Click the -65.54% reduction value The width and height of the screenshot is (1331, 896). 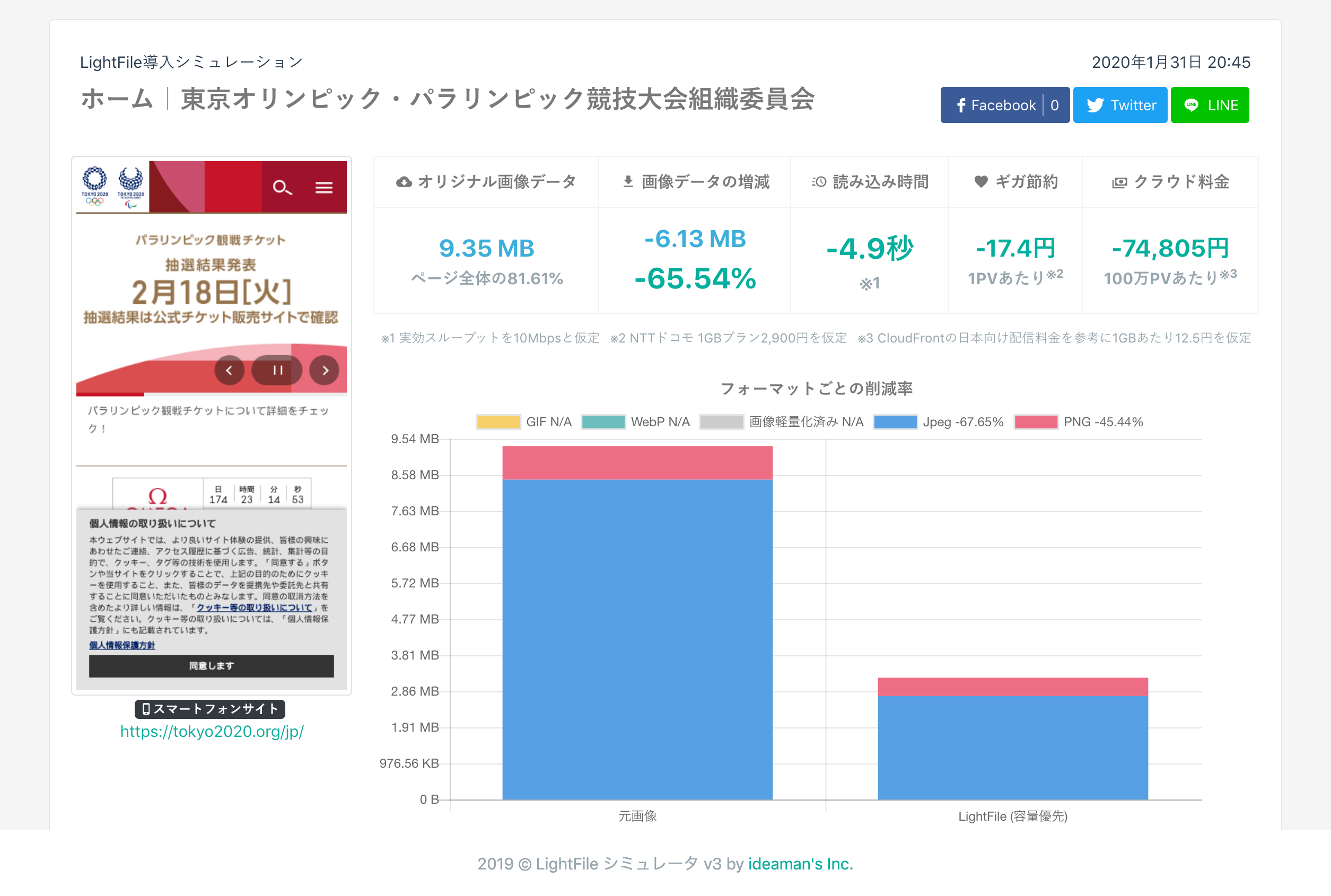pos(696,278)
